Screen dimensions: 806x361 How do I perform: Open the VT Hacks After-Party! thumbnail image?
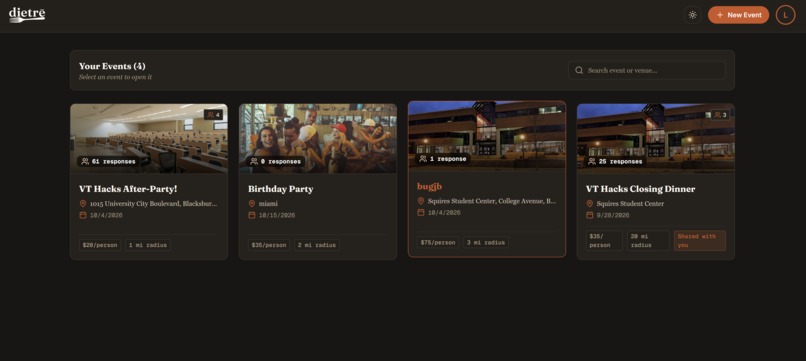pyautogui.click(x=149, y=138)
